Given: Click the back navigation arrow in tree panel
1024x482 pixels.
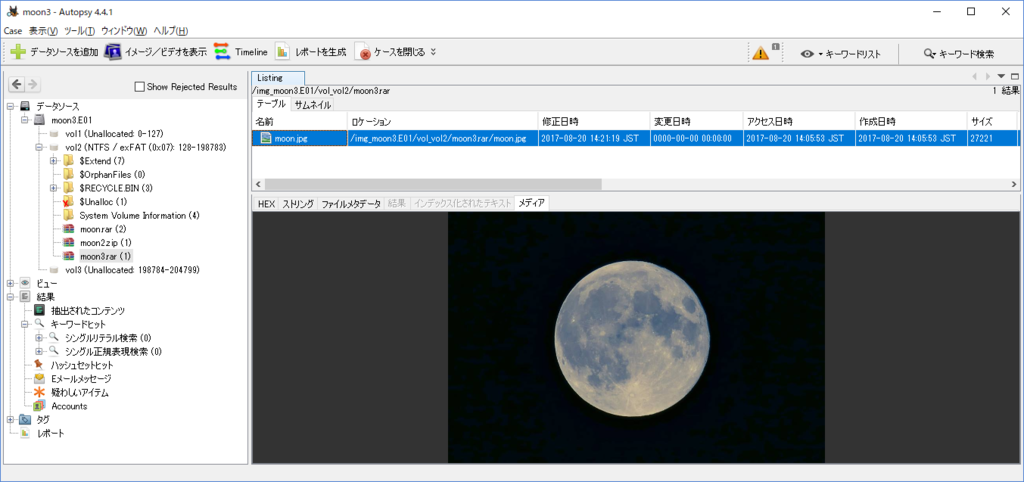Looking at the screenshot, I should point(17,84).
